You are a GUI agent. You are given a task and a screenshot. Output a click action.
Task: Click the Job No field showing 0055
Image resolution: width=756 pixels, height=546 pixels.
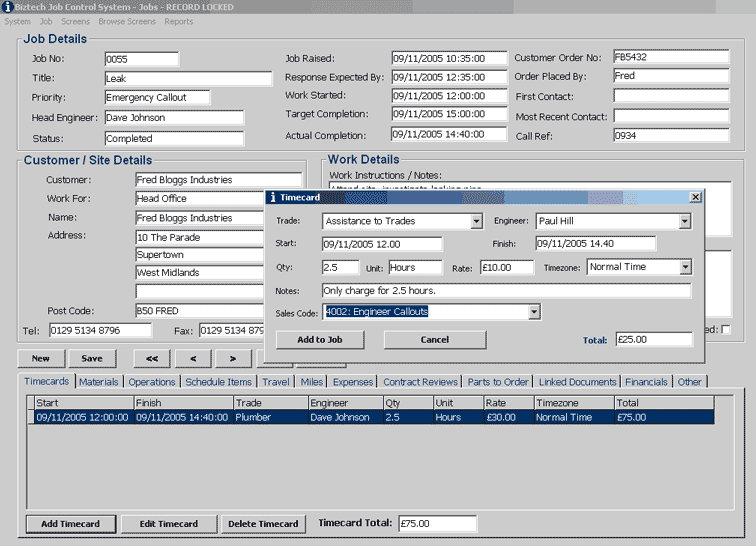[142, 59]
